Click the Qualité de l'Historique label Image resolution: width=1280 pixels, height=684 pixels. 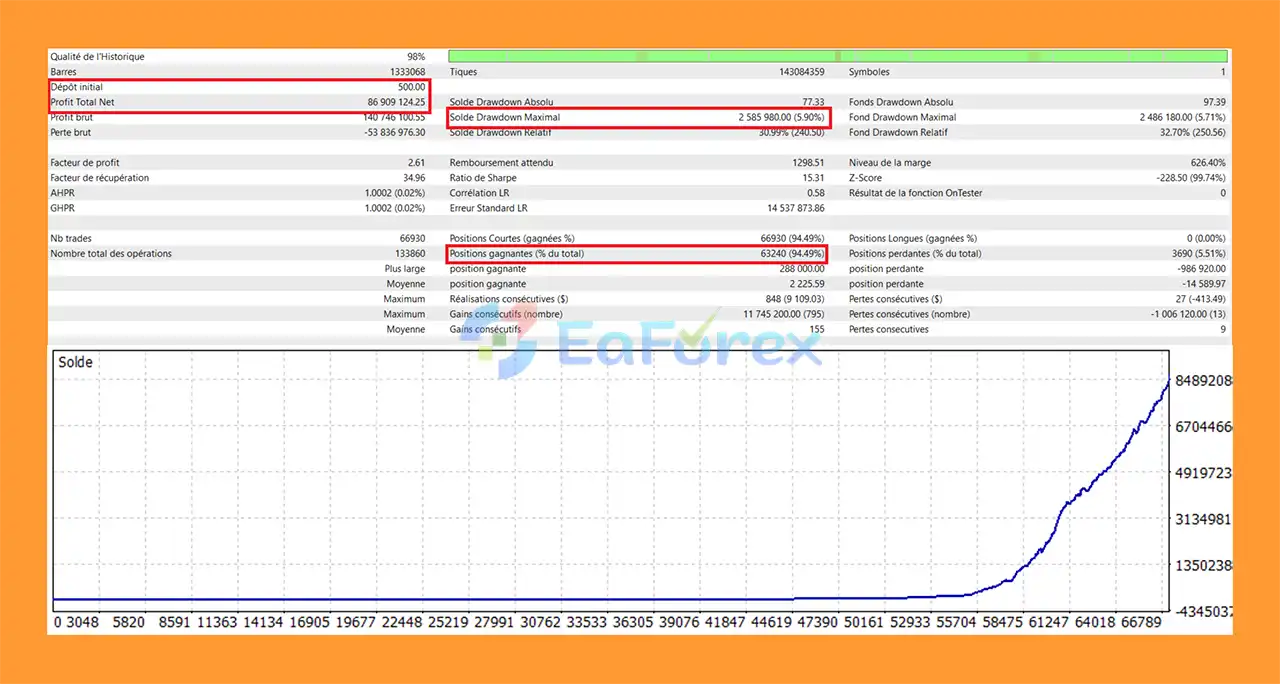(97, 57)
